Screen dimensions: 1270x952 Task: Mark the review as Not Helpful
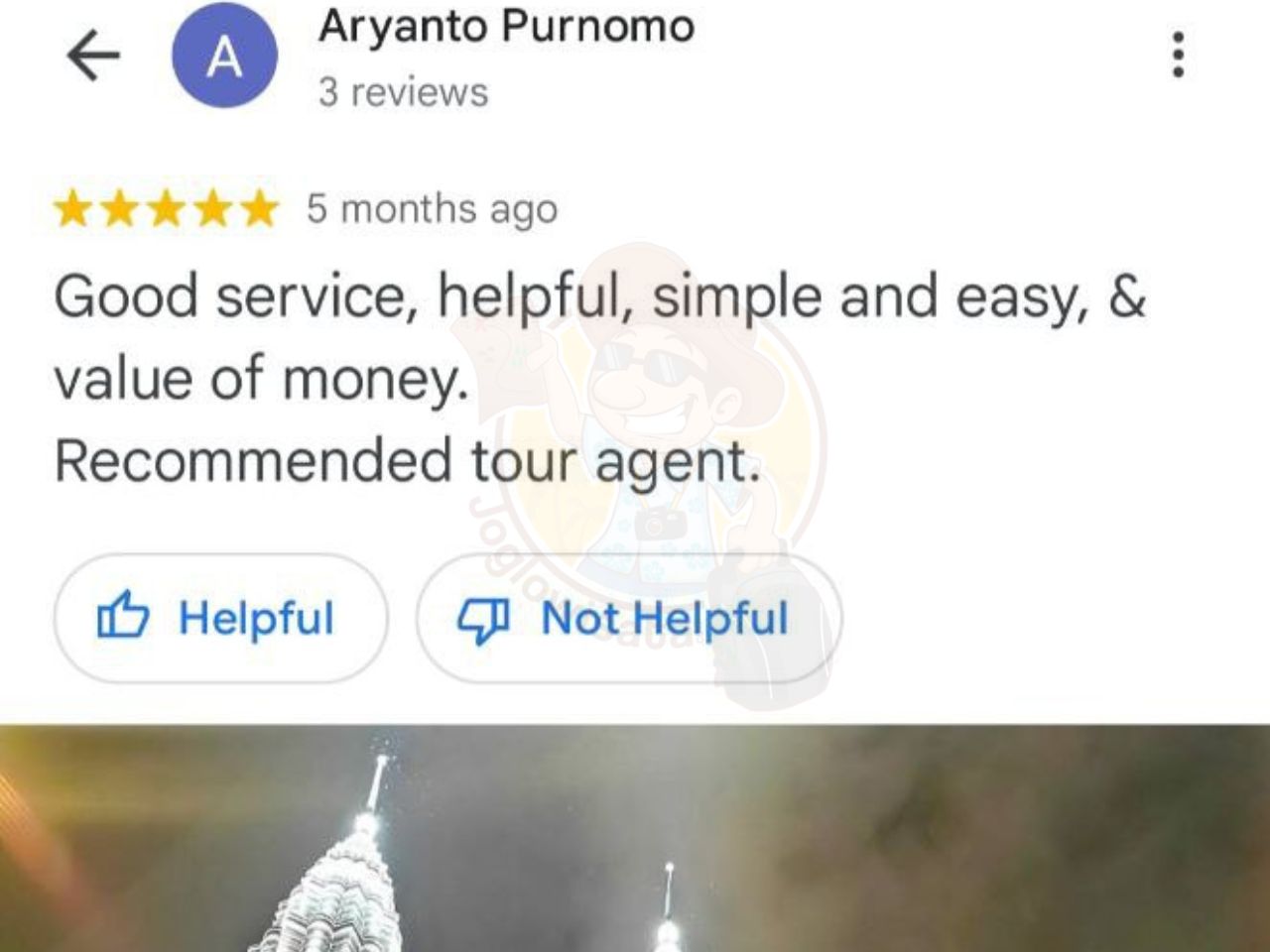click(628, 618)
